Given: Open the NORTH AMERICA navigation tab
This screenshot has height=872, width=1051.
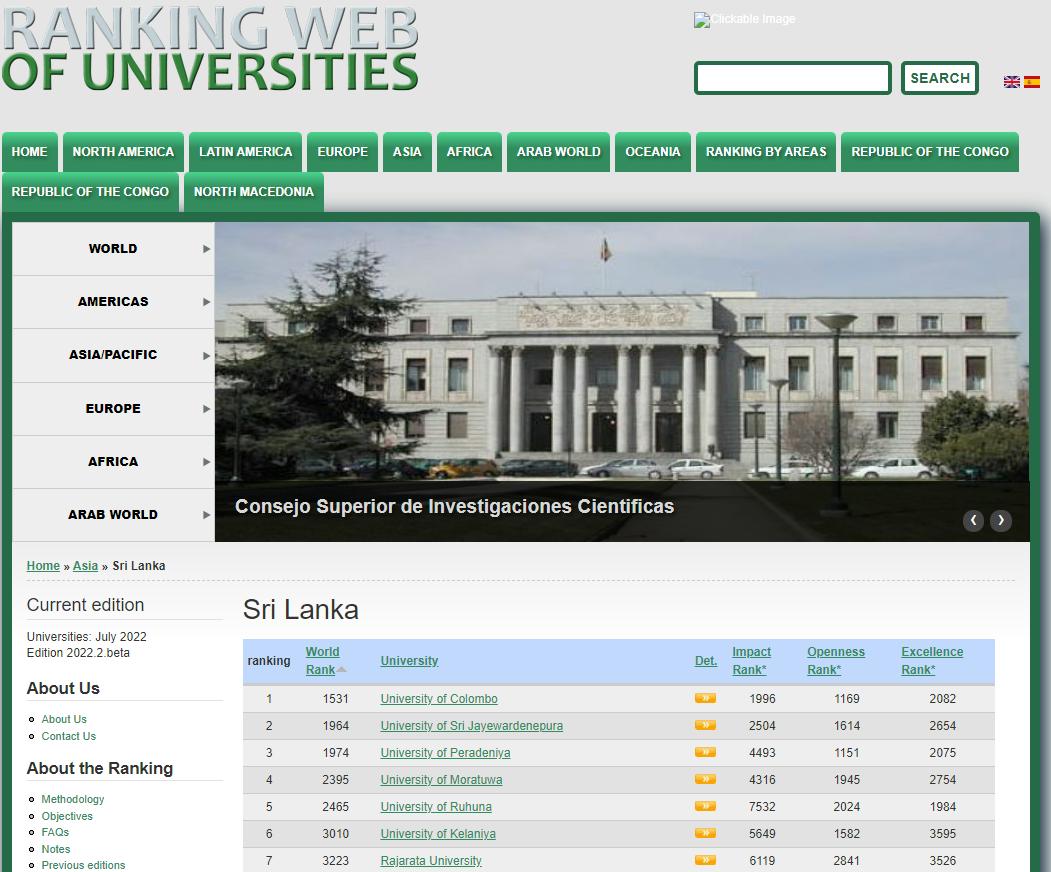Looking at the screenshot, I should (x=123, y=152).
